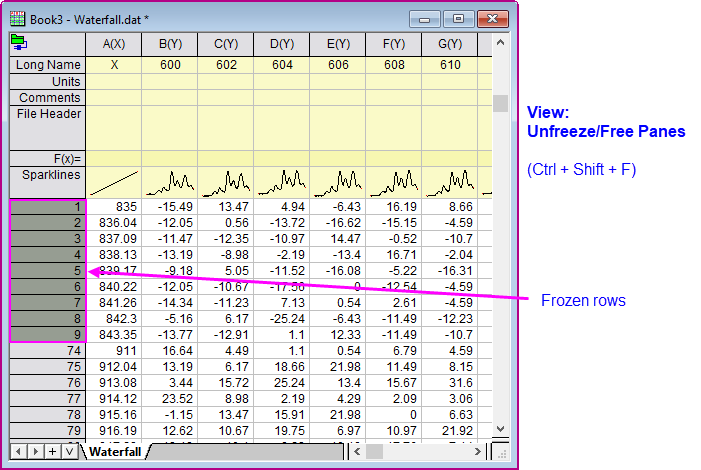Click vertical scrollbar up arrow
The height and width of the screenshot is (470, 701).
coord(500,43)
